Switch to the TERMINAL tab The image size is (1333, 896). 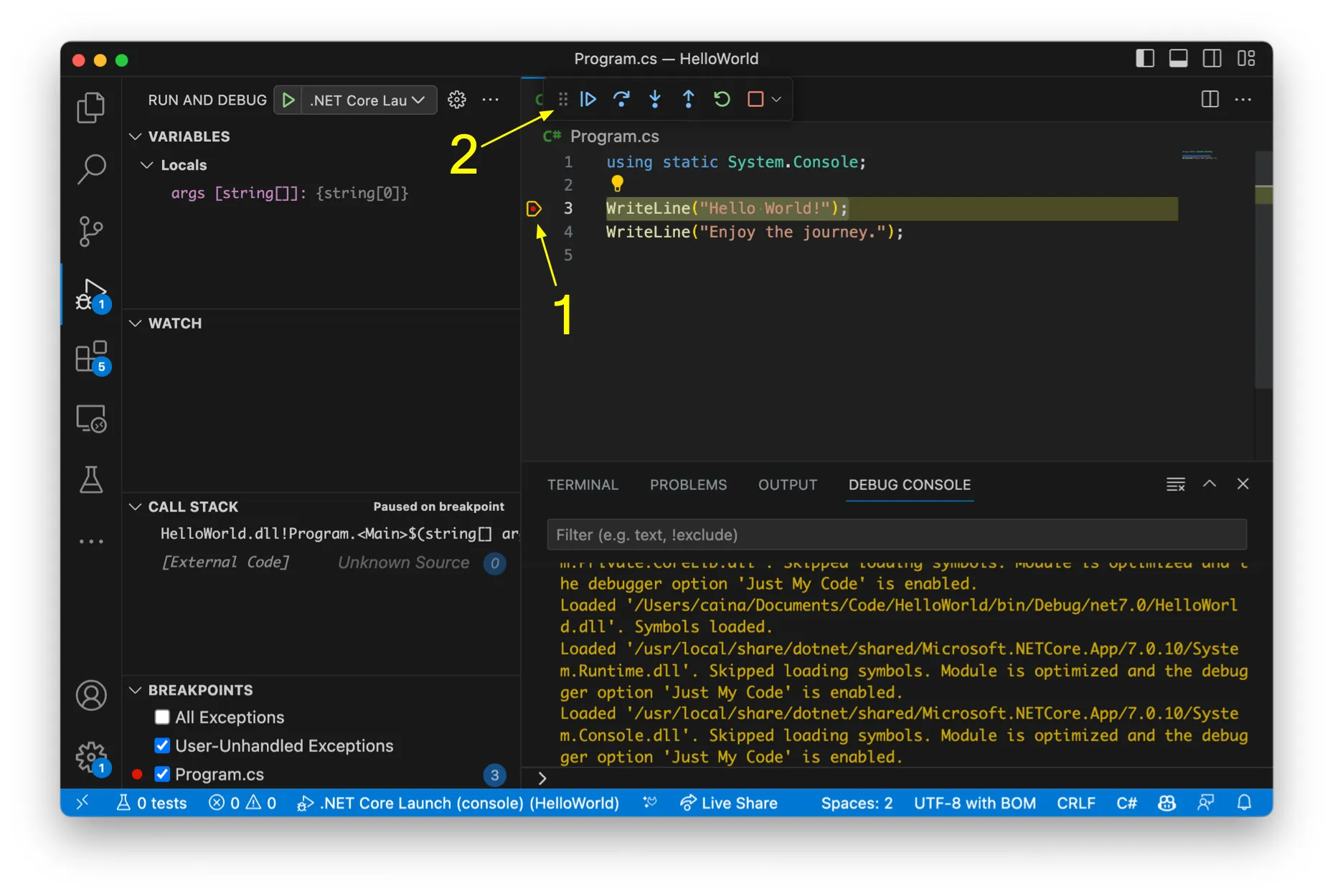583,485
